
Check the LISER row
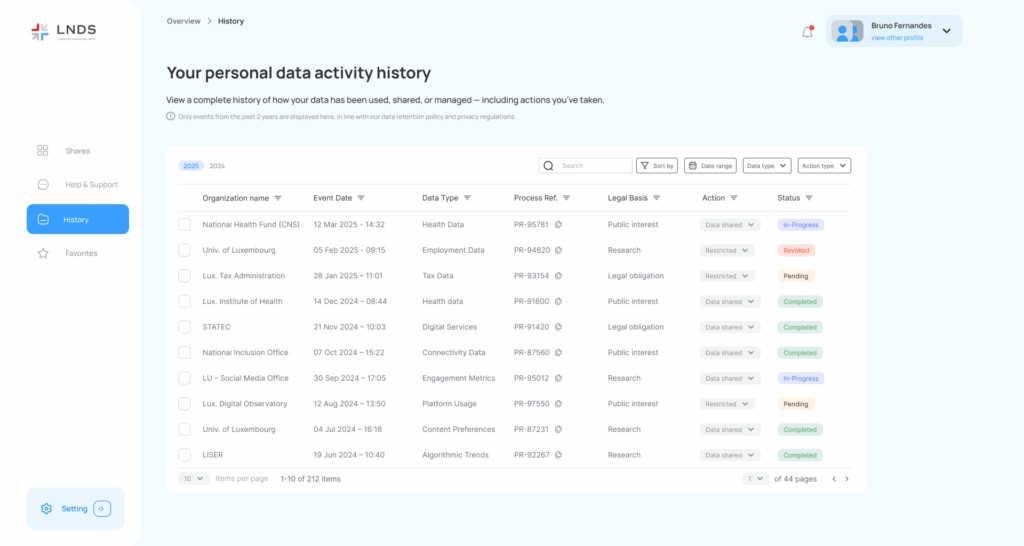tap(185, 455)
